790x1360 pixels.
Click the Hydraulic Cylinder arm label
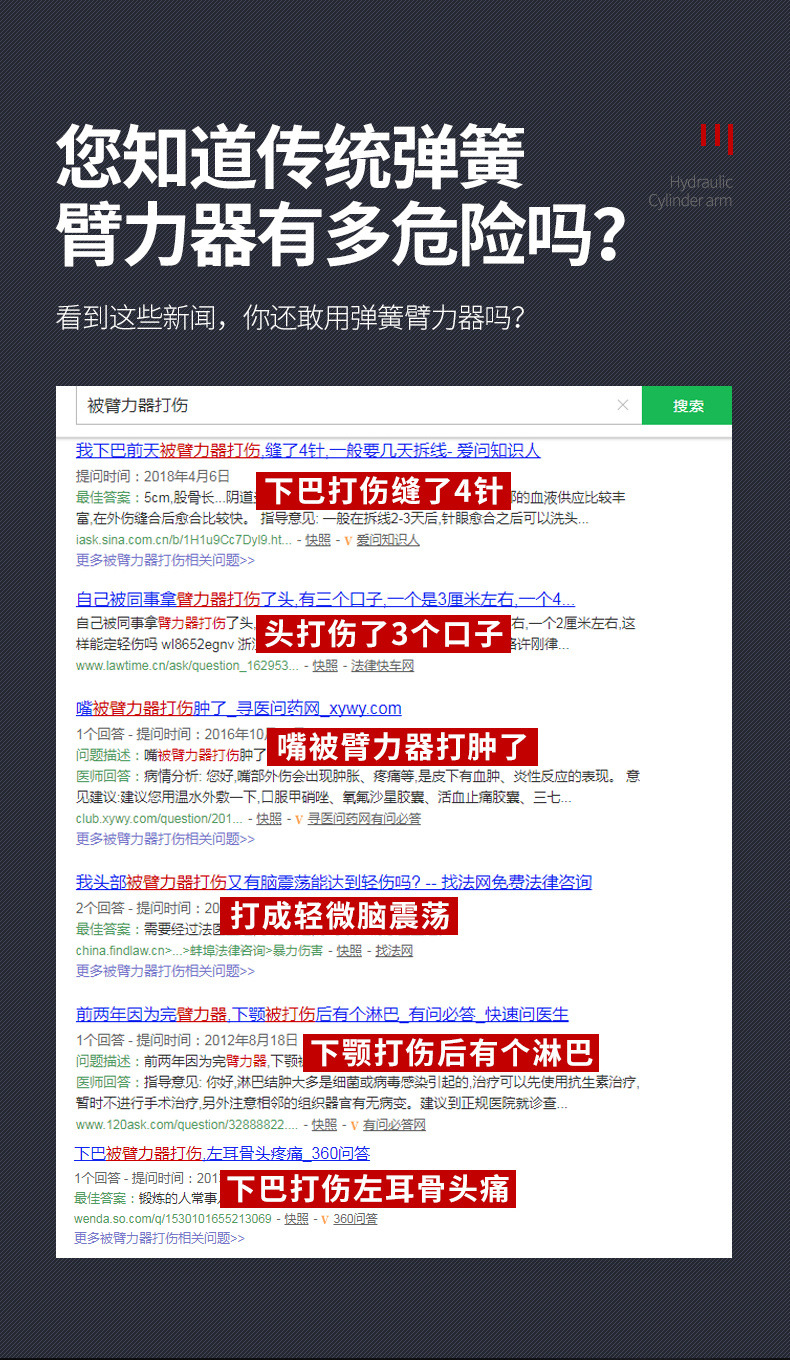coord(690,191)
